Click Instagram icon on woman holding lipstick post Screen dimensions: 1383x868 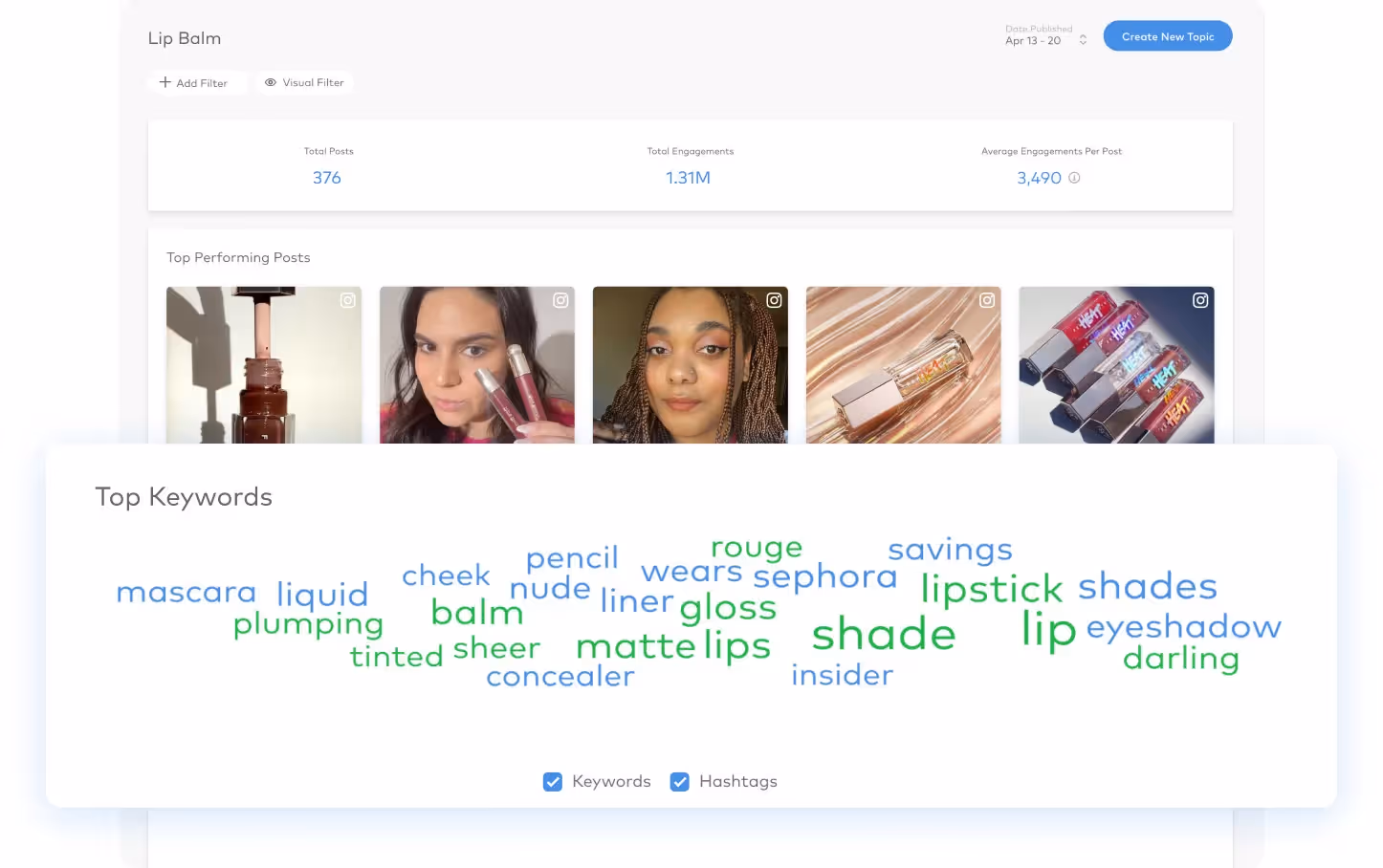561,300
